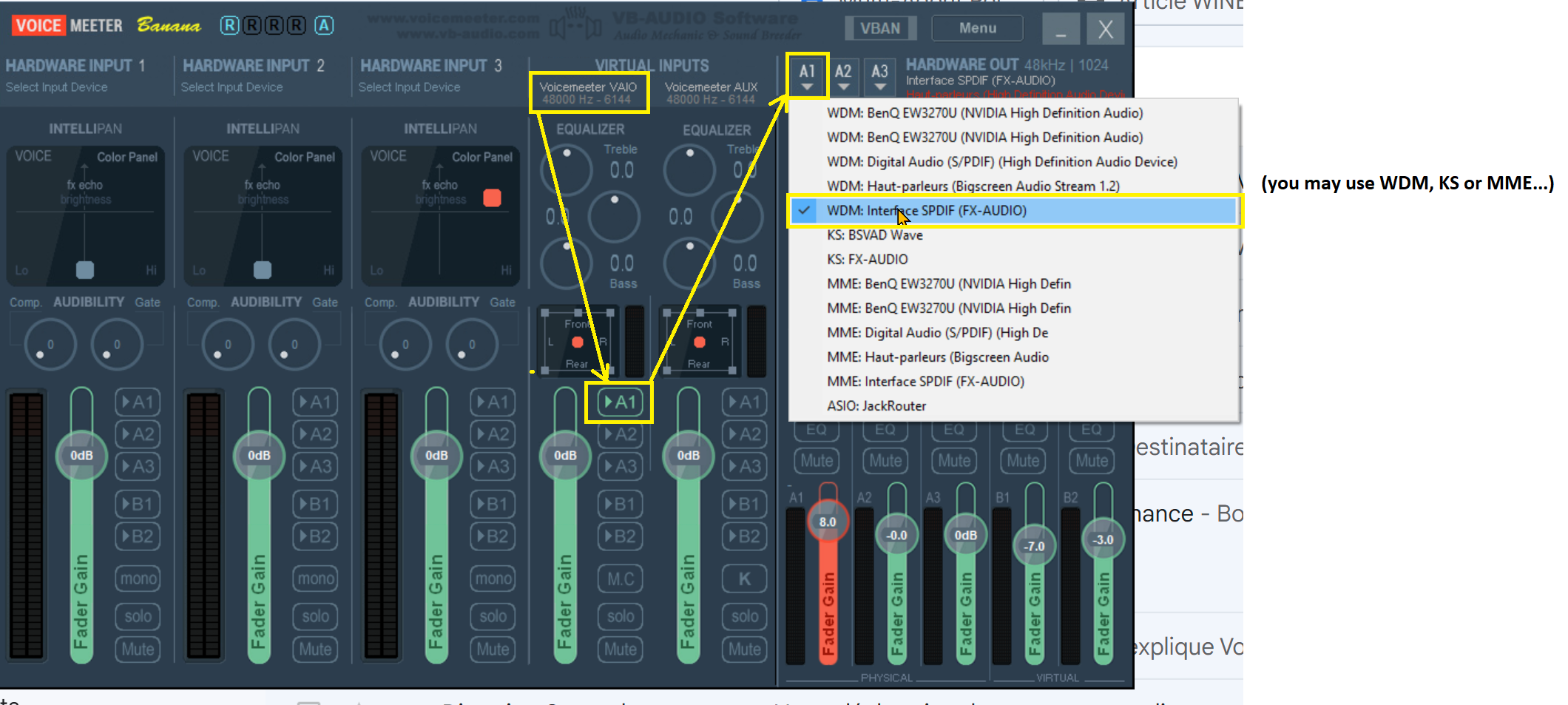Open EQ on the A2 output bus
This screenshot has height=705, width=1568.
tap(885, 429)
